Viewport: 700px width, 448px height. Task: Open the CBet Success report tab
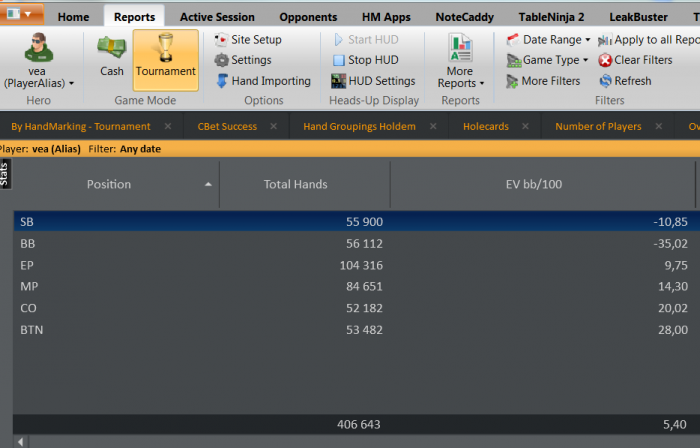coord(227,126)
